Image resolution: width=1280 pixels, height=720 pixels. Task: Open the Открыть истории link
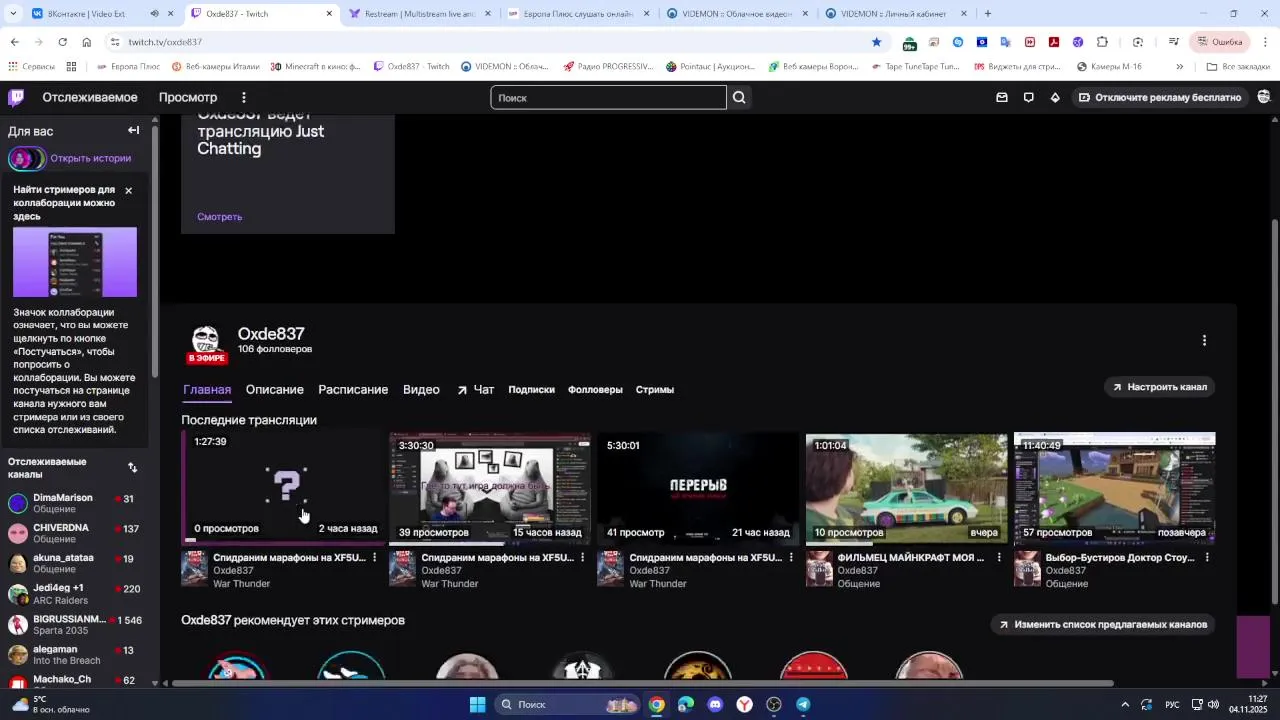point(90,158)
